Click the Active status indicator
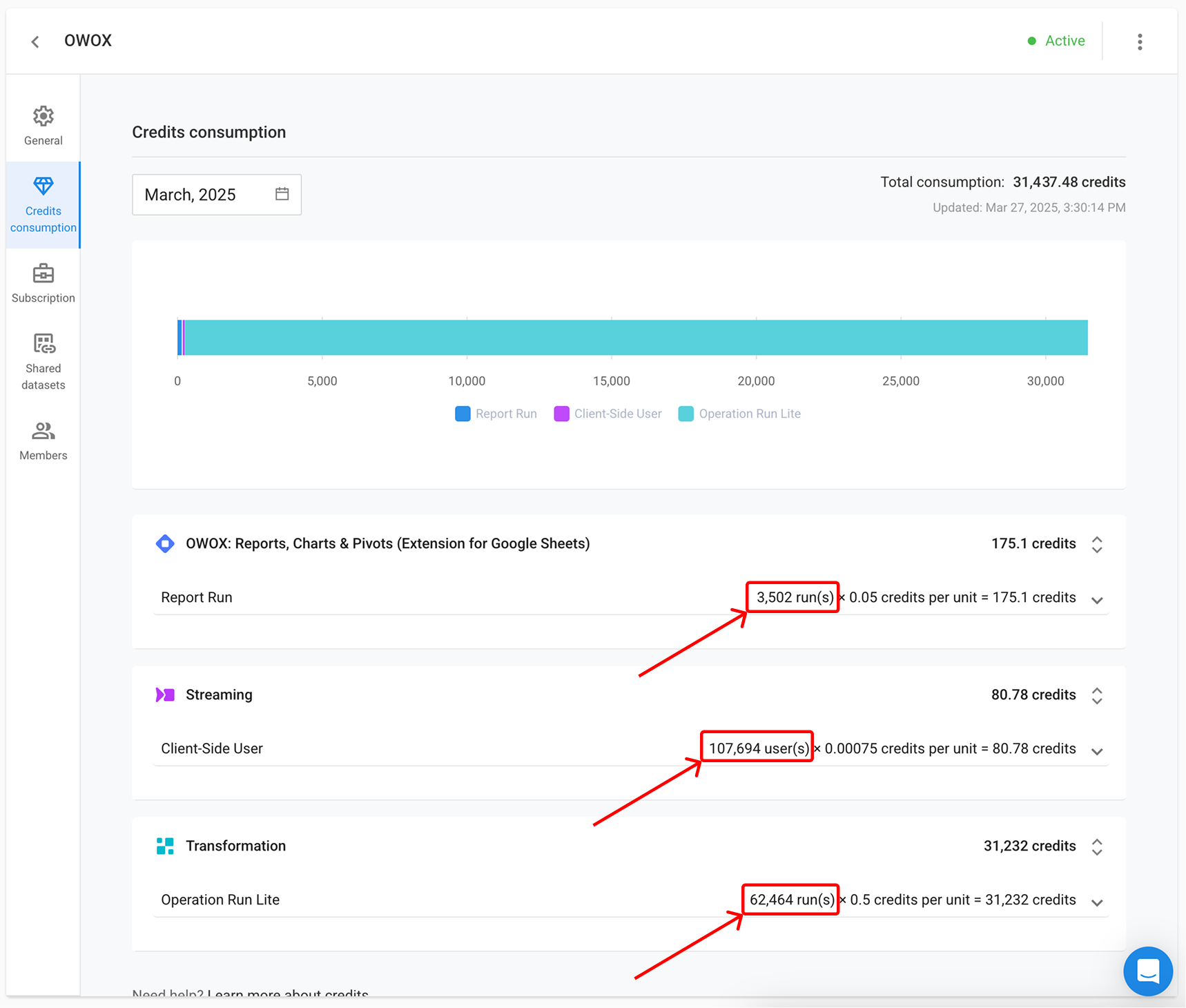The height and width of the screenshot is (1008, 1186). click(x=1056, y=41)
